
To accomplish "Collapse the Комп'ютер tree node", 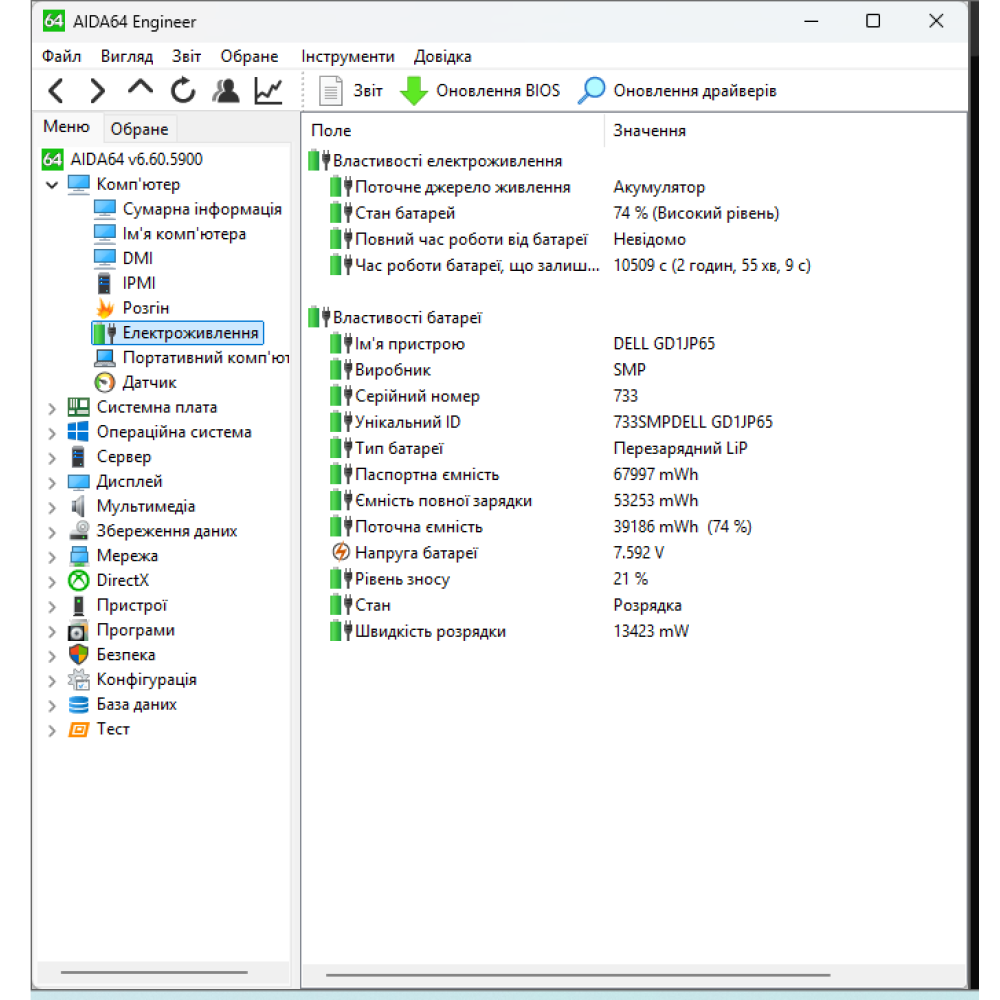I will click(x=52, y=184).
